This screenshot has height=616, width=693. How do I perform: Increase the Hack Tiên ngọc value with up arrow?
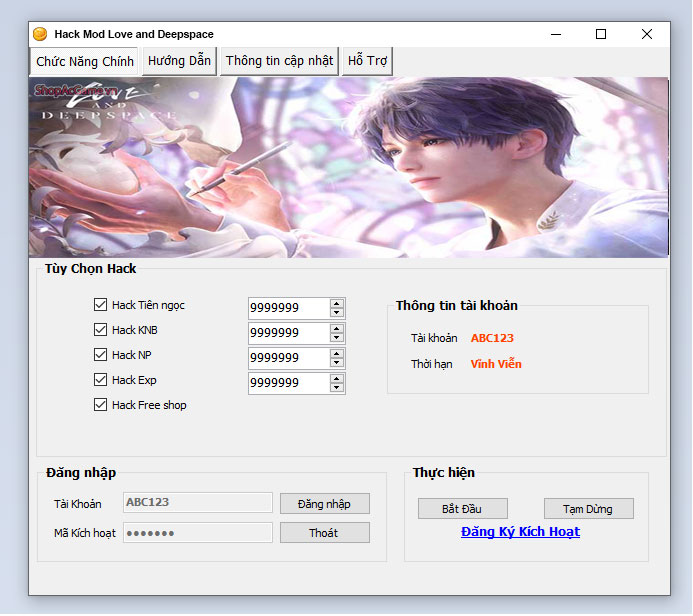[337, 304]
